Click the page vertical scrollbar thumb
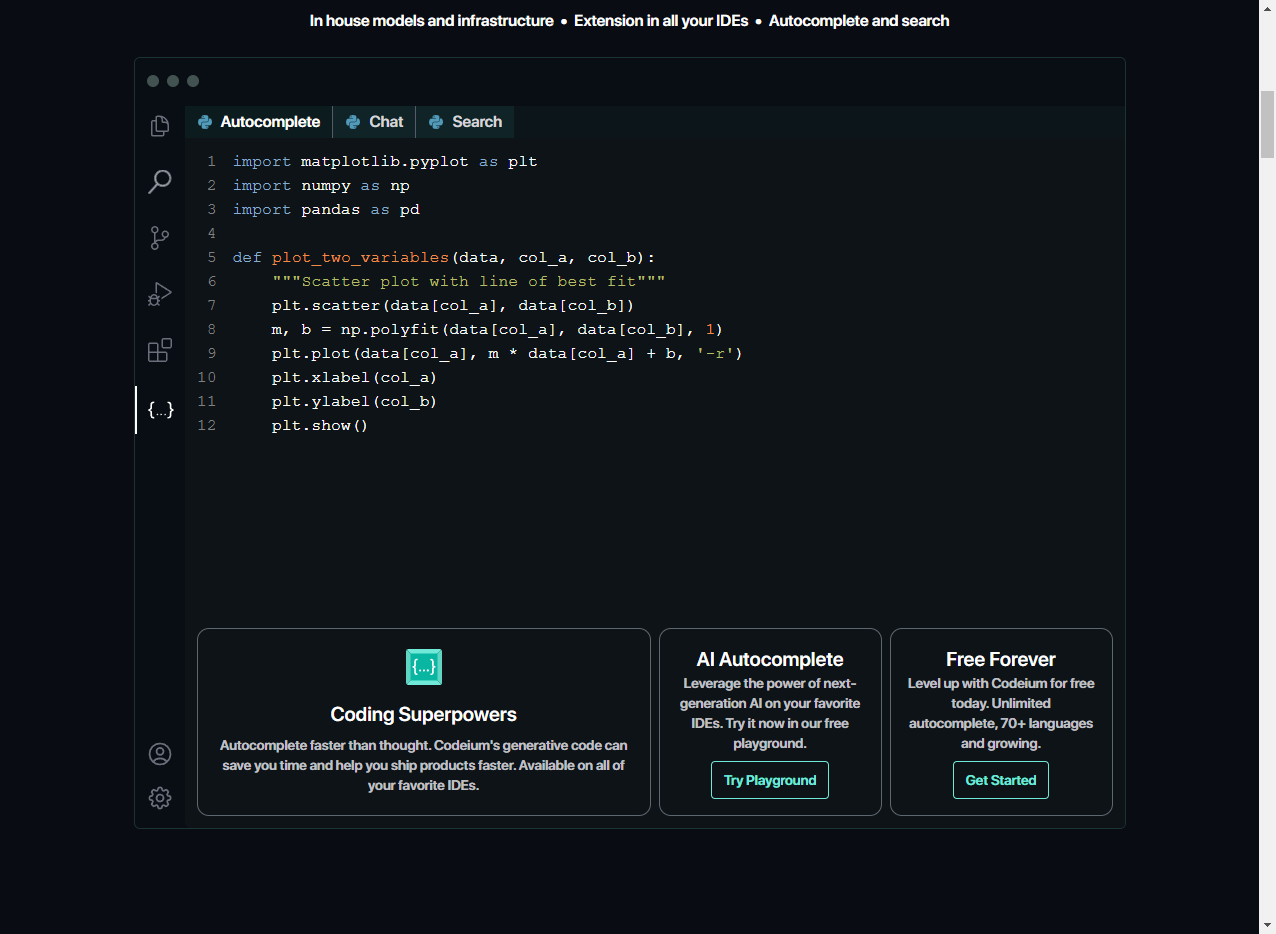Viewport: 1276px width, 934px height. coord(1267,124)
